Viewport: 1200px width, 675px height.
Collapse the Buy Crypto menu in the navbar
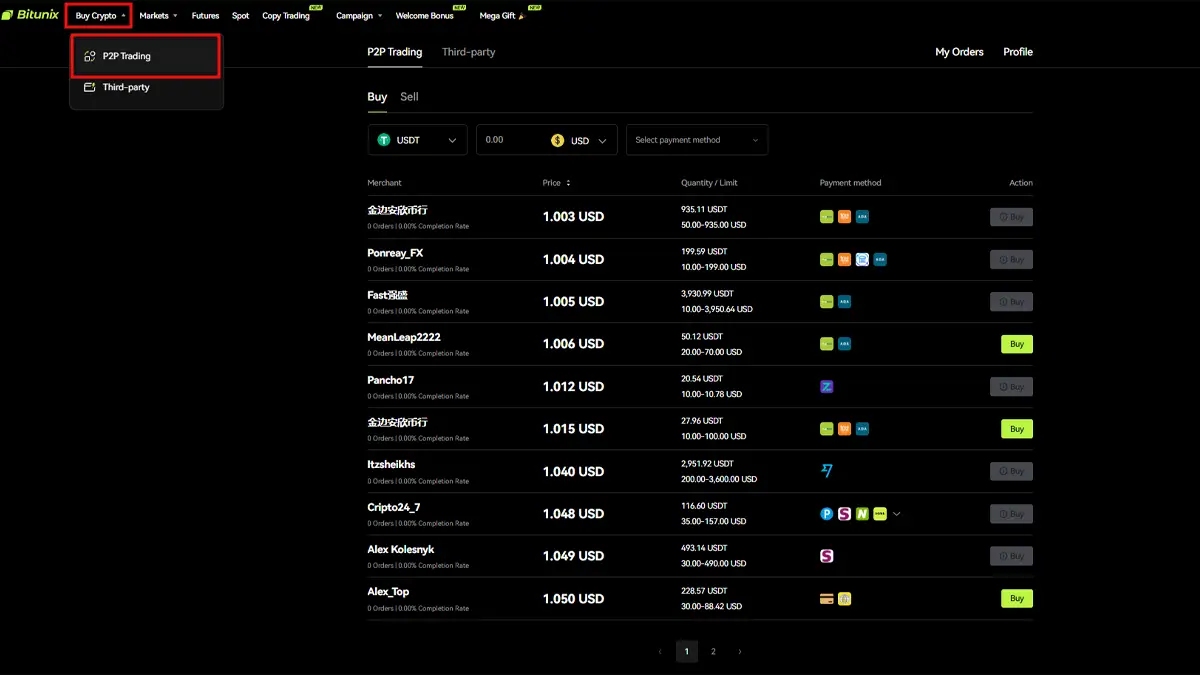point(100,16)
